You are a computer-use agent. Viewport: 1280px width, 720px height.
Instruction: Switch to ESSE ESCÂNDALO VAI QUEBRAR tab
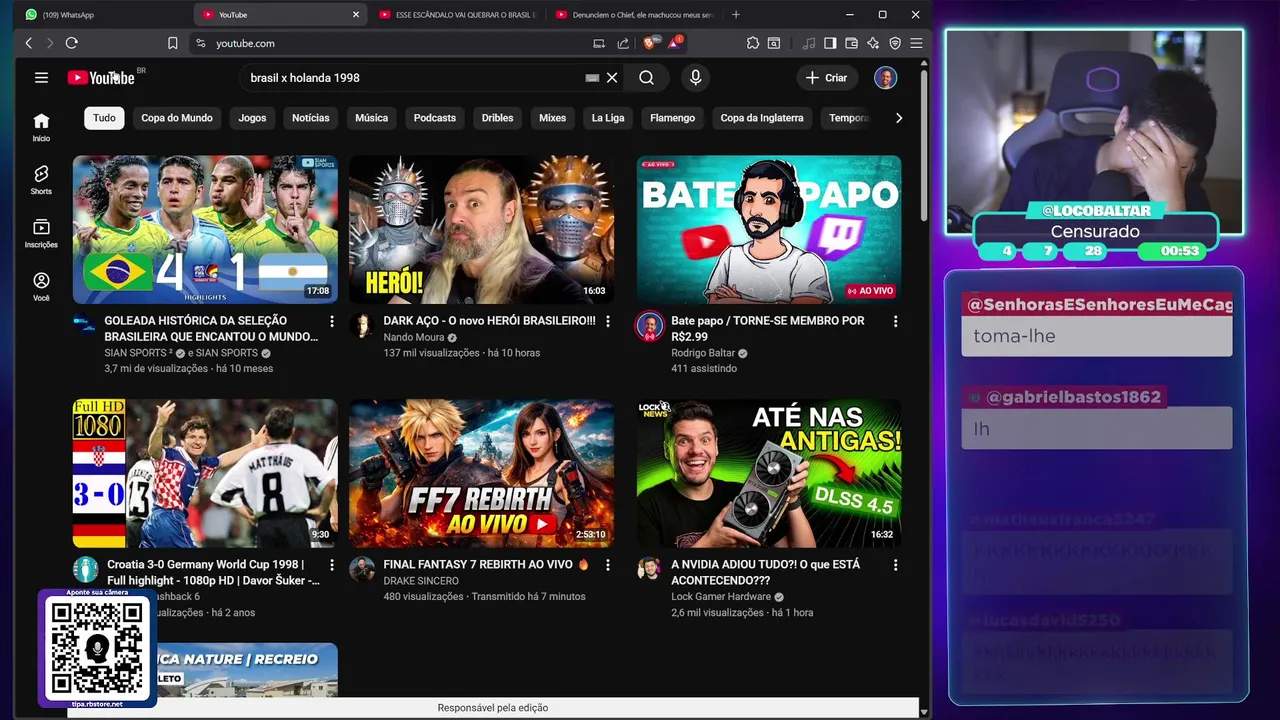coord(457,14)
